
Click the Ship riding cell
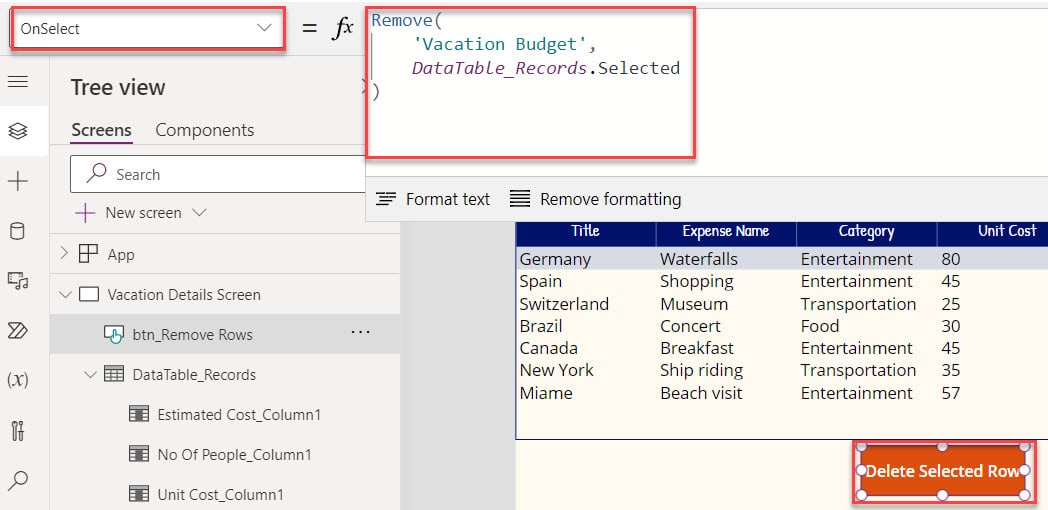(x=701, y=370)
